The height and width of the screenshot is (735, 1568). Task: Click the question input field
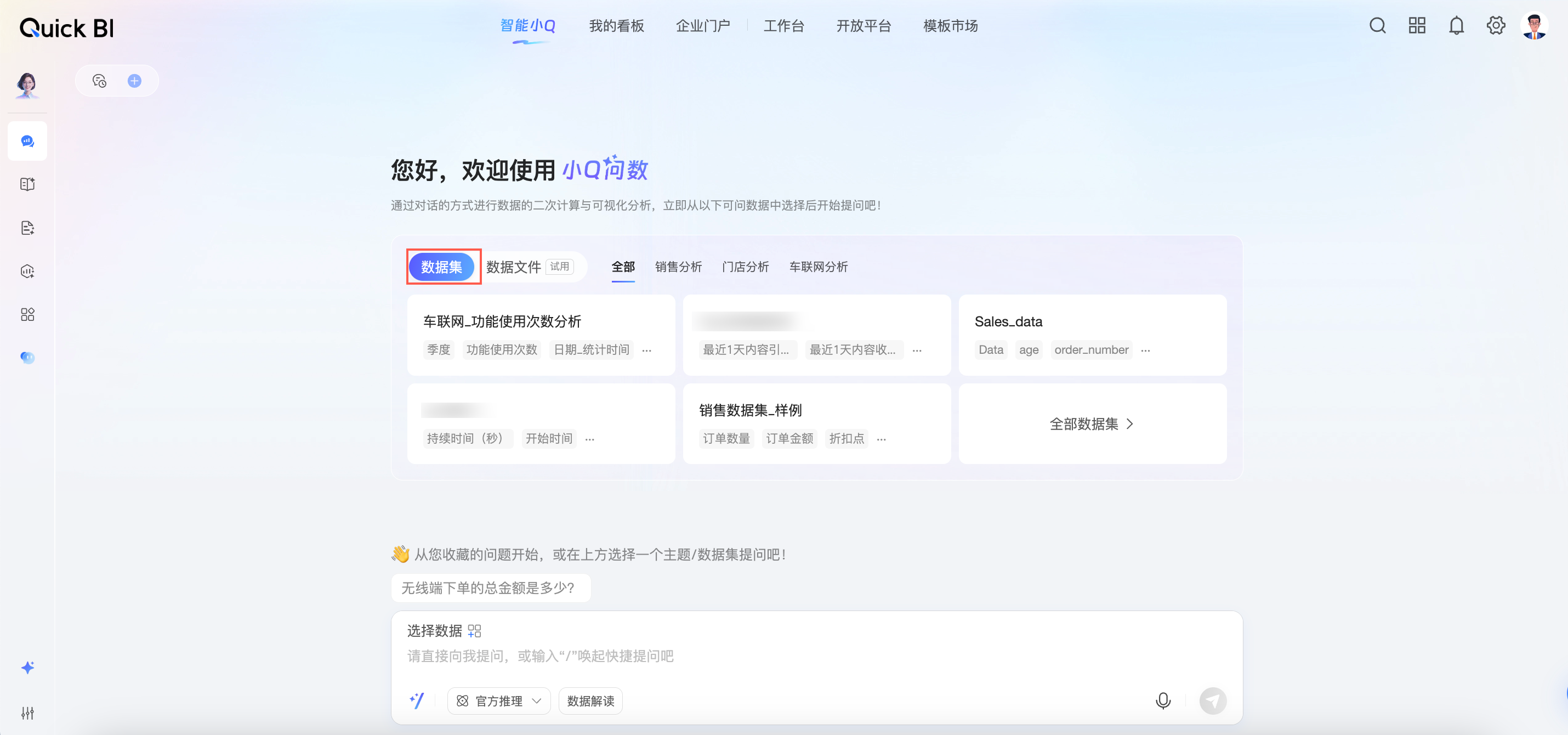pos(817,657)
